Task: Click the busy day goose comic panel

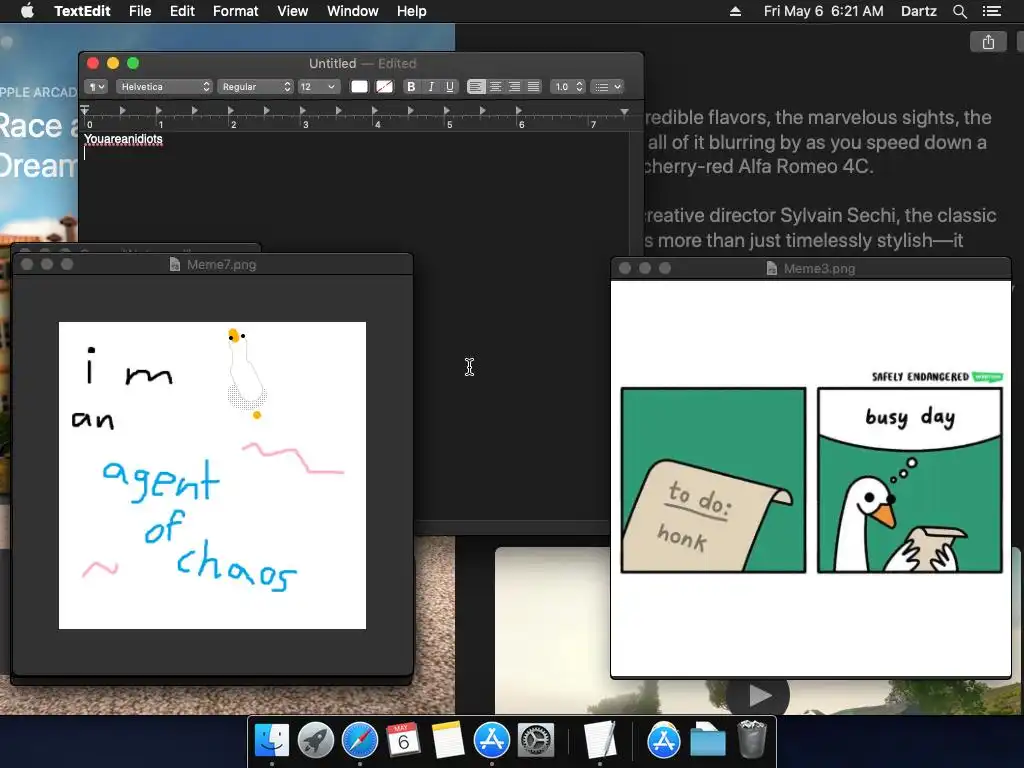Action: click(x=910, y=481)
